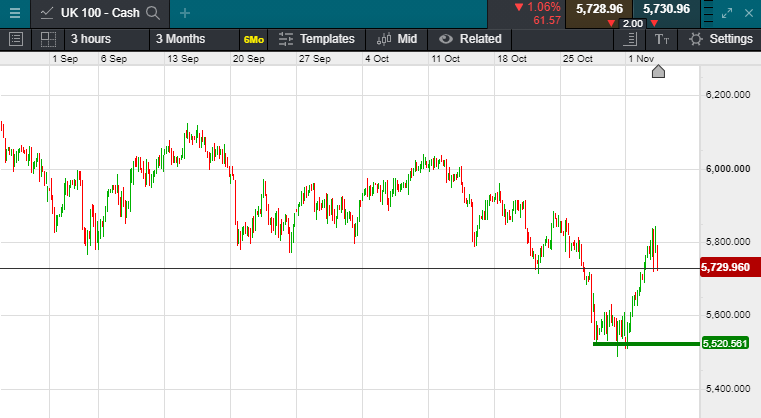Toggle the Related instruments eye view
Image resolution: width=761 pixels, height=418 pixels.
pyautogui.click(x=446, y=39)
